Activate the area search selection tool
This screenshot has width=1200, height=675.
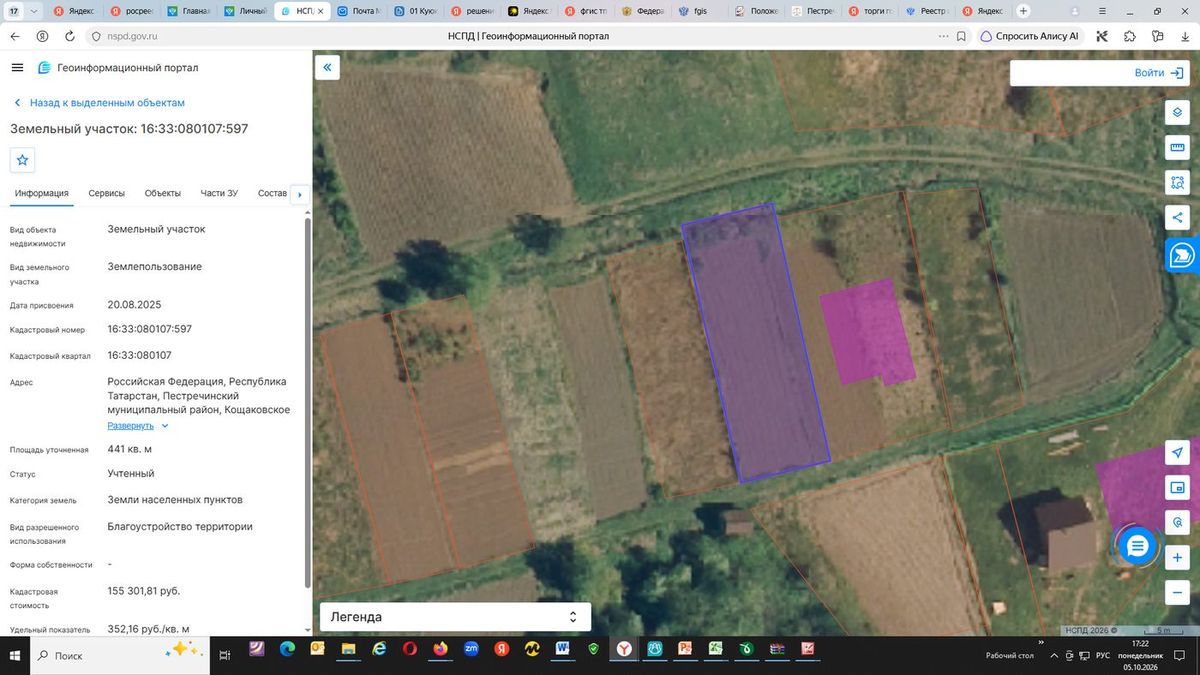click(1177, 182)
